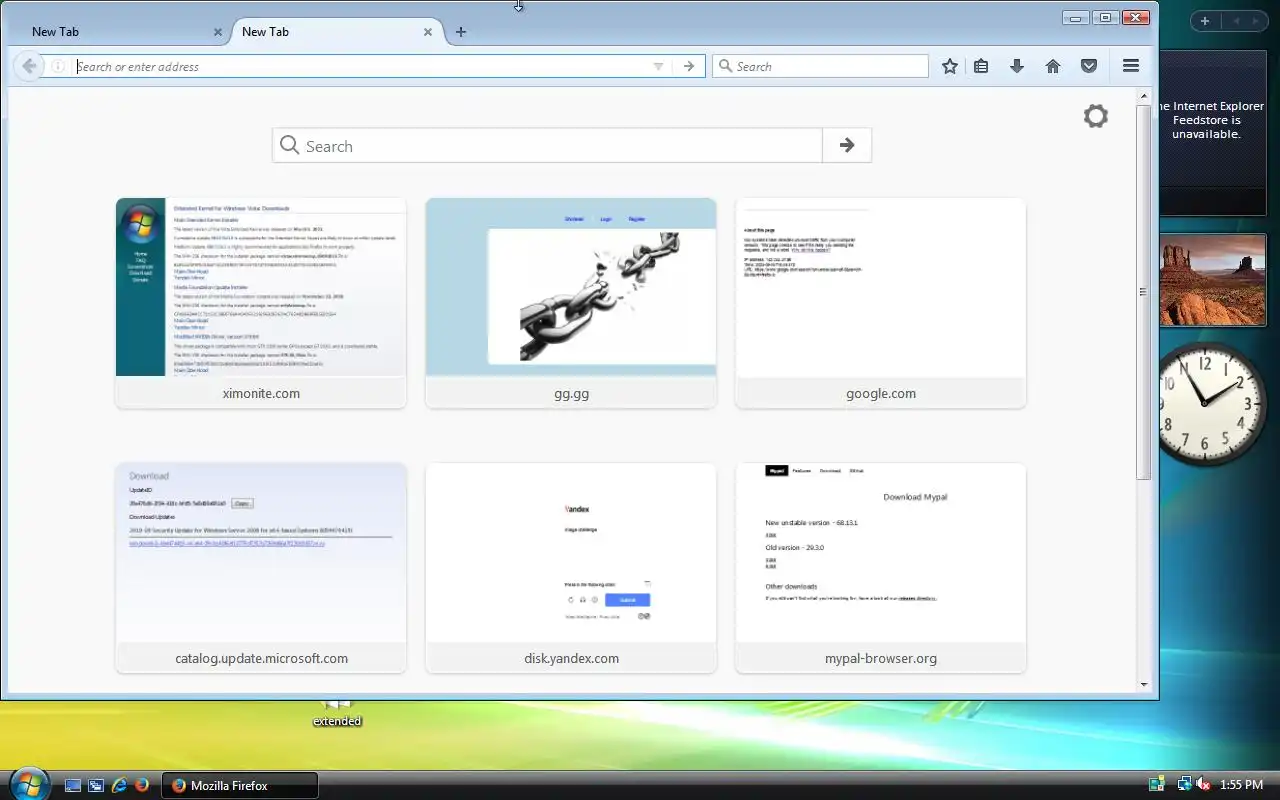
Task: Open the hamburger menu
Action: tap(1131, 66)
